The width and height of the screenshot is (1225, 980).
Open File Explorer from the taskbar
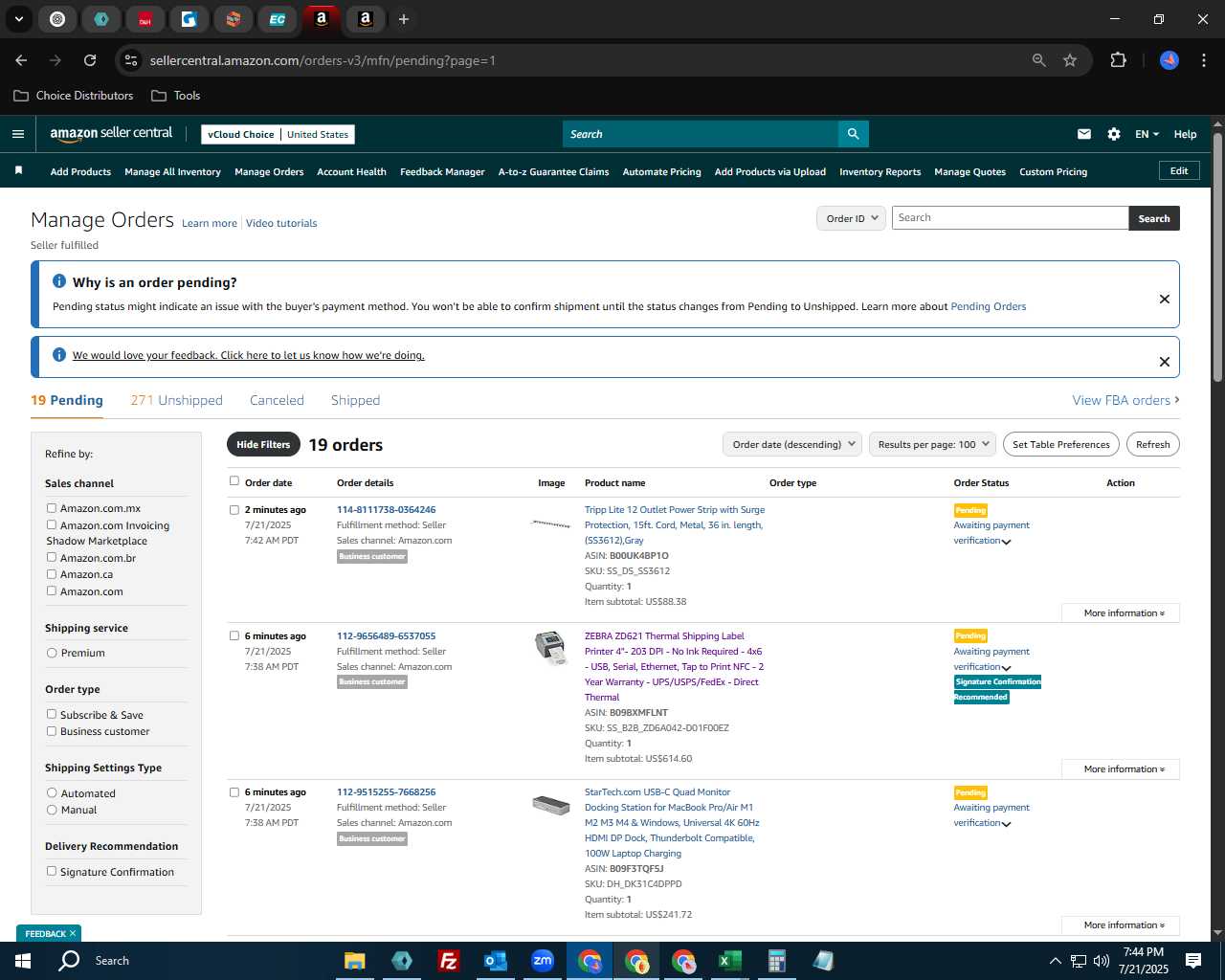click(354, 961)
